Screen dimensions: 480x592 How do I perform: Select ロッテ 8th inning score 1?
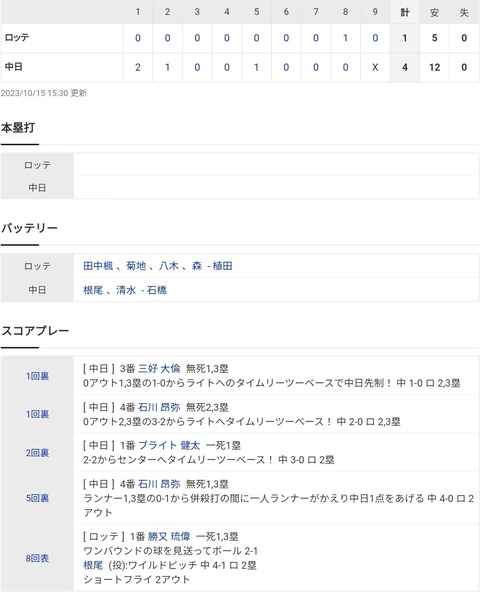point(345,38)
